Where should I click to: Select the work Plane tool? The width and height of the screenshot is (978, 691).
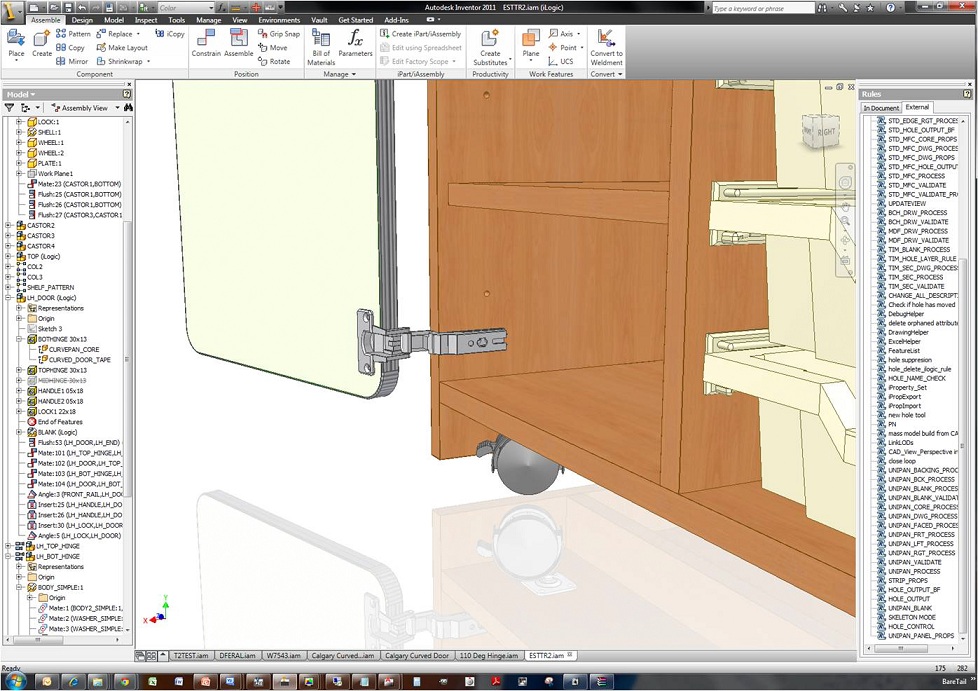coord(531,43)
